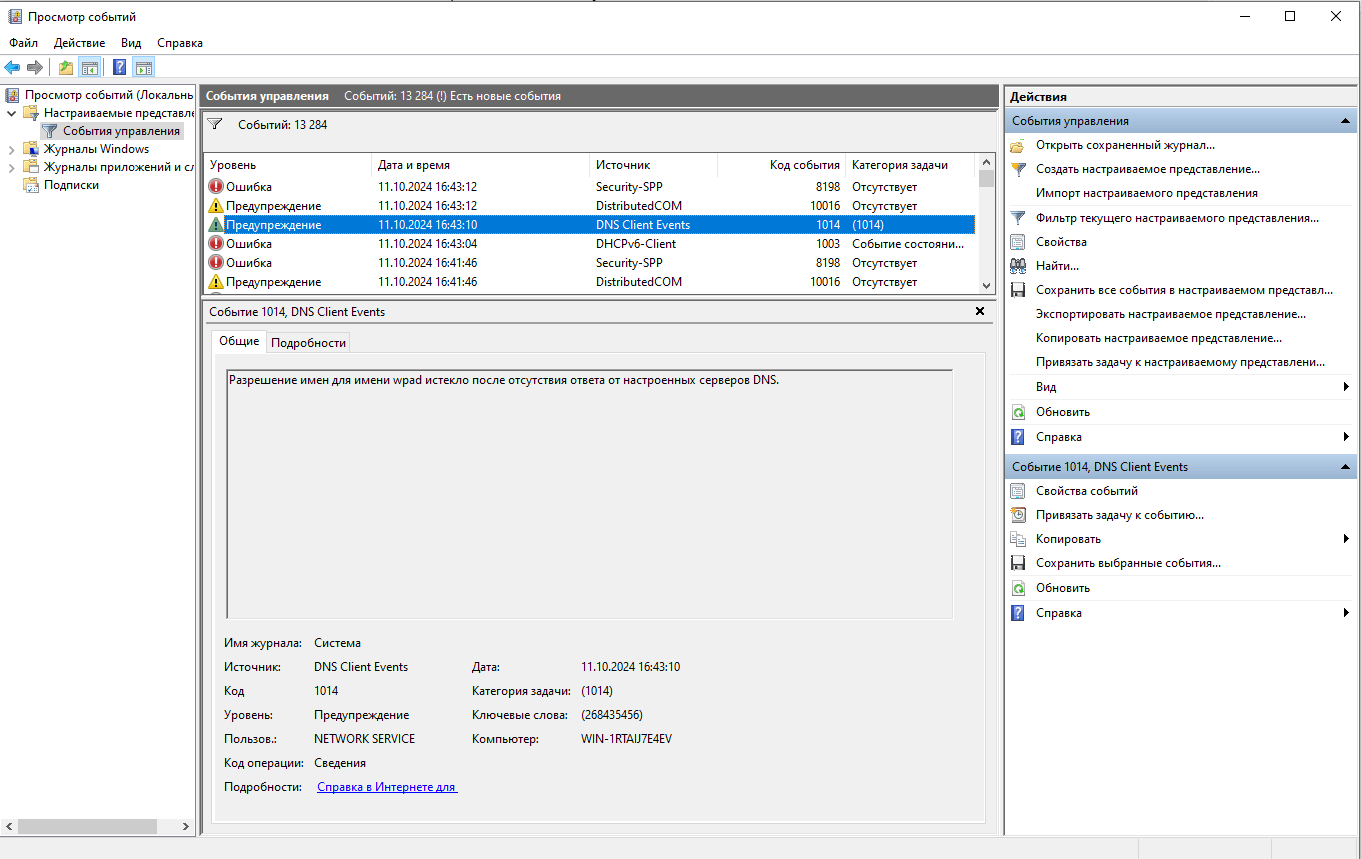
Task: Switch to the Подробности tab
Action: coord(308,343)
